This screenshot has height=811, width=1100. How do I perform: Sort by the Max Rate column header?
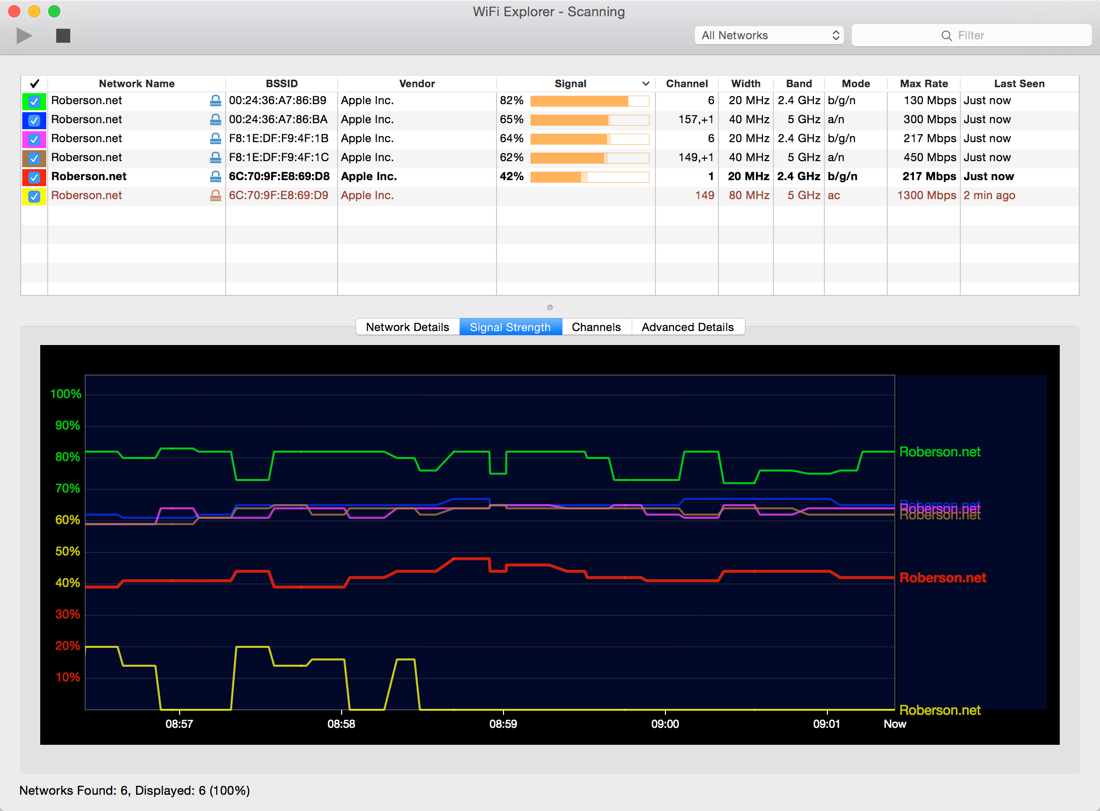(x=923, y=84)
